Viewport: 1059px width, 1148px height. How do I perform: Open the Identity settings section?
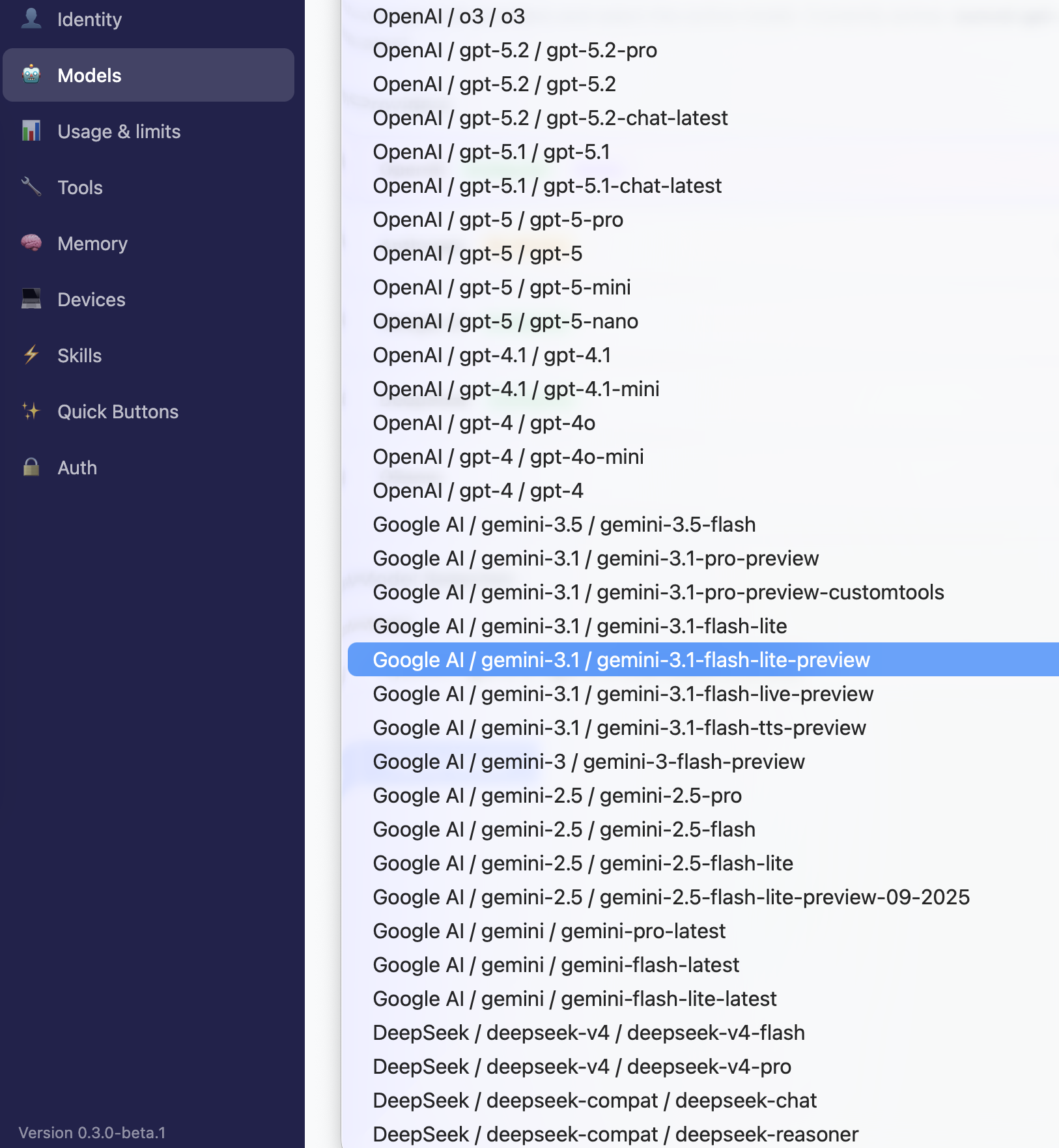tap(148, 19)
